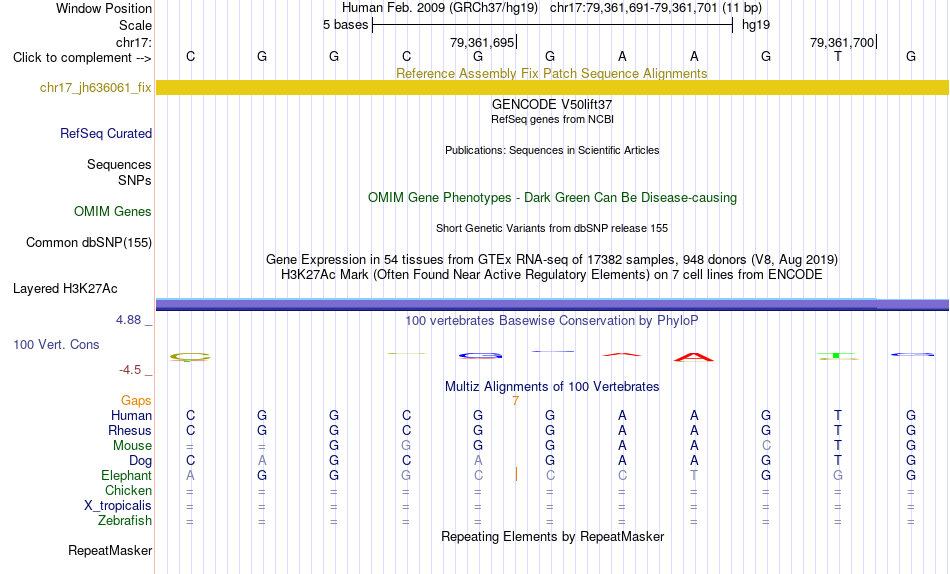The image size is (950, 574).
Task: Click the faded 'C' base in Mouse row
Action: (766, 446)
